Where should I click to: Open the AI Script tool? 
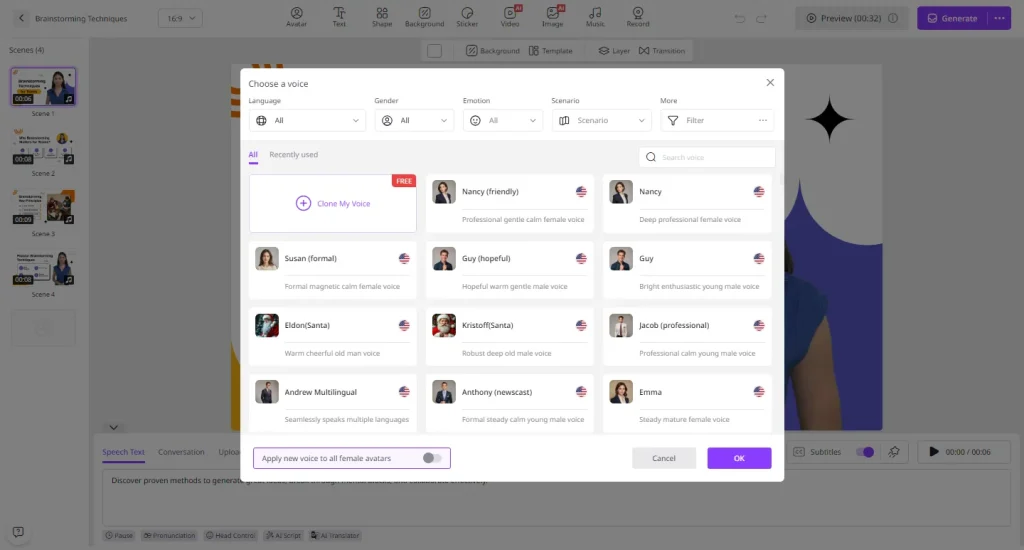point(283,536)
